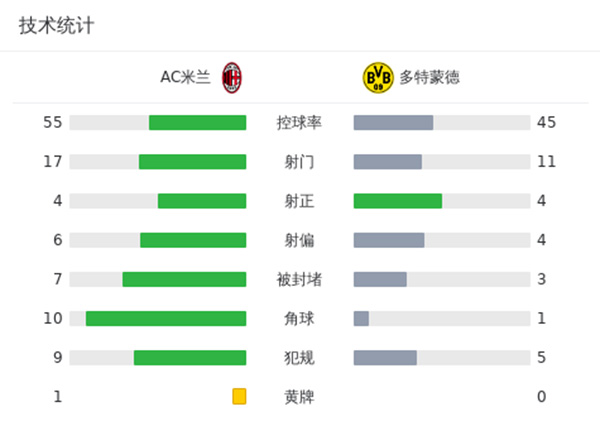Click Dortmund's gray fouls bar
Viewport: 600px width, 421px height.
385,358
